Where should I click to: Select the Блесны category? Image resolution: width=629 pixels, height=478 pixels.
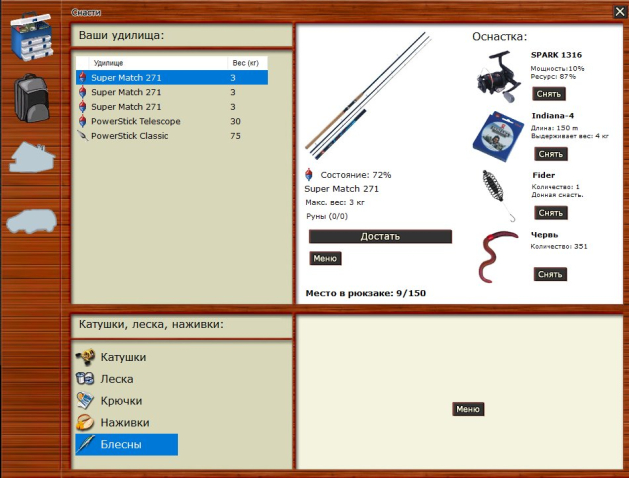(120, 445)
